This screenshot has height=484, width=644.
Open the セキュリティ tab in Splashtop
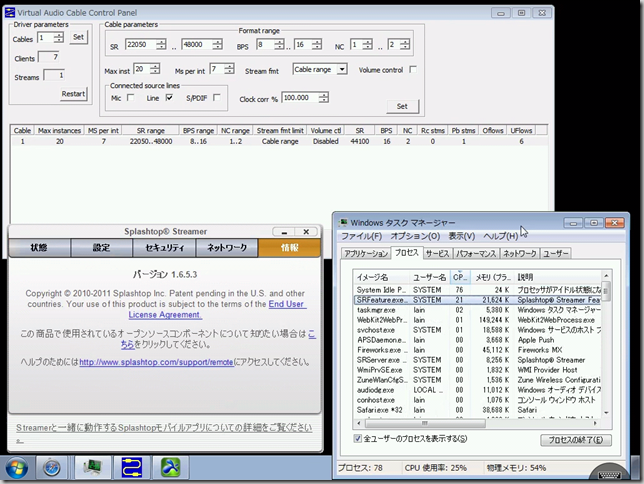[x=164, y=247]
